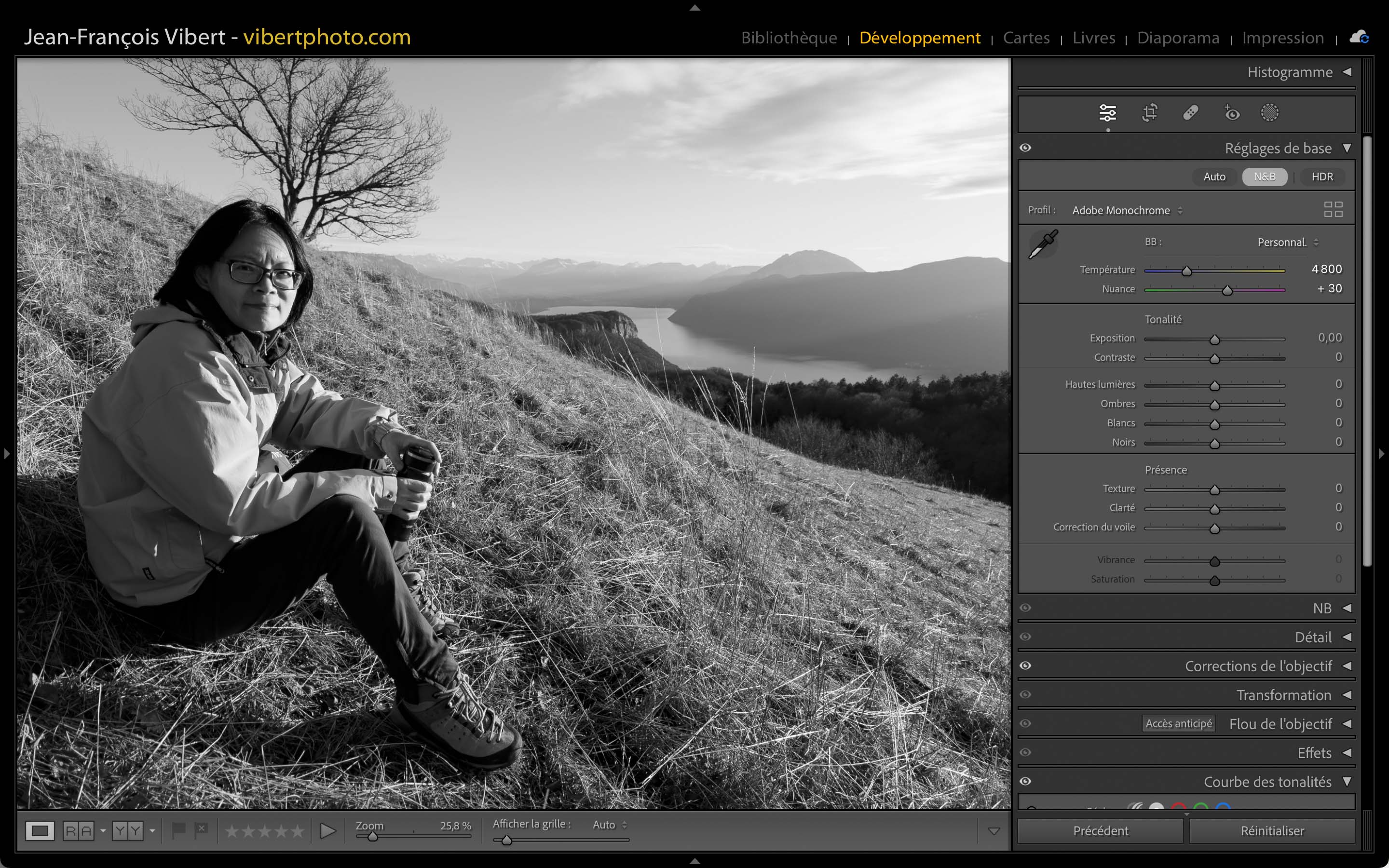Viewport: 1389px width, 868px height.
Task: Switch to single loupe view icon
Action: [x=40, y=831]
